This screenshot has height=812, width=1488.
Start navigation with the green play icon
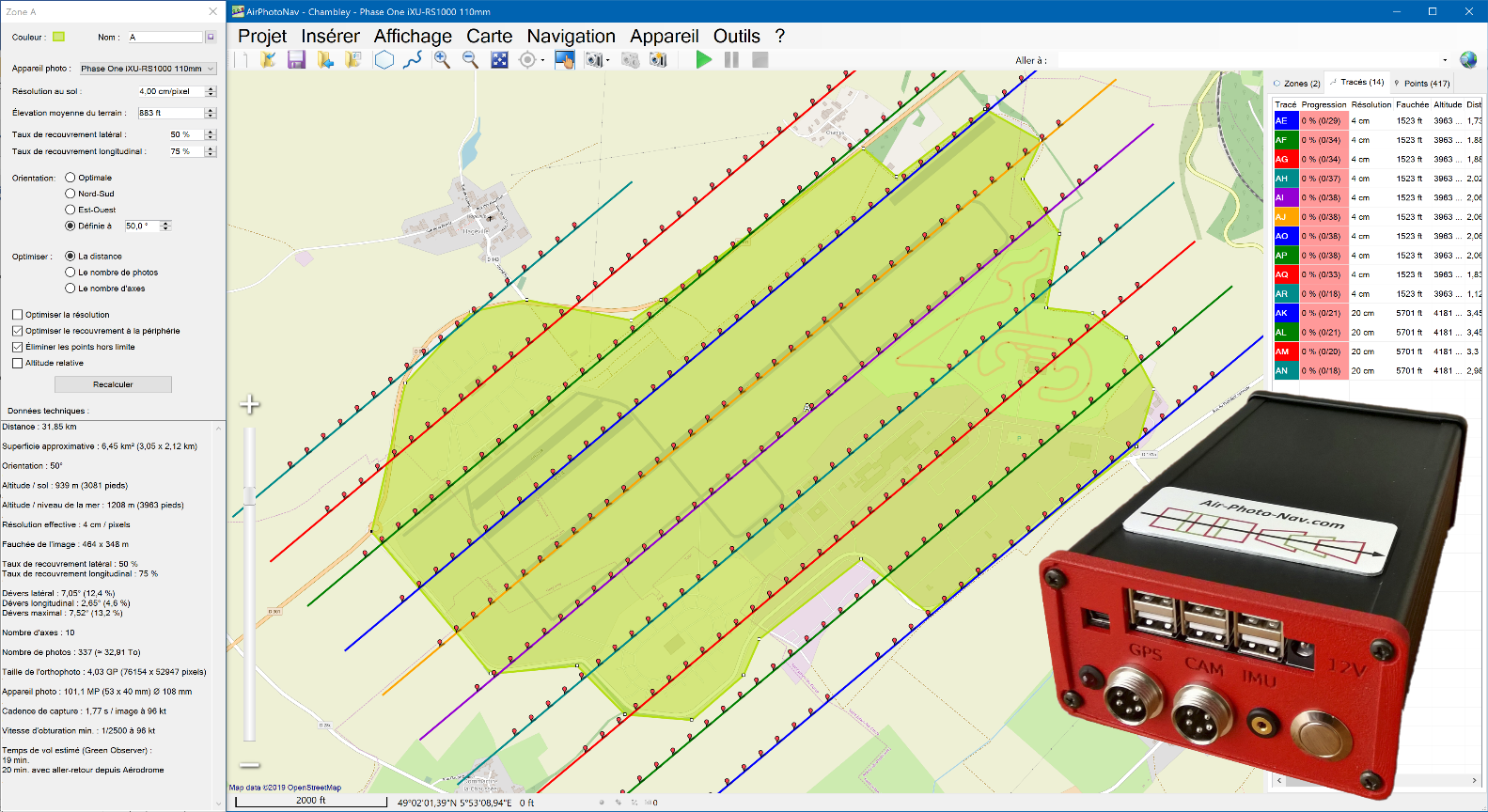tap(704, 60)
